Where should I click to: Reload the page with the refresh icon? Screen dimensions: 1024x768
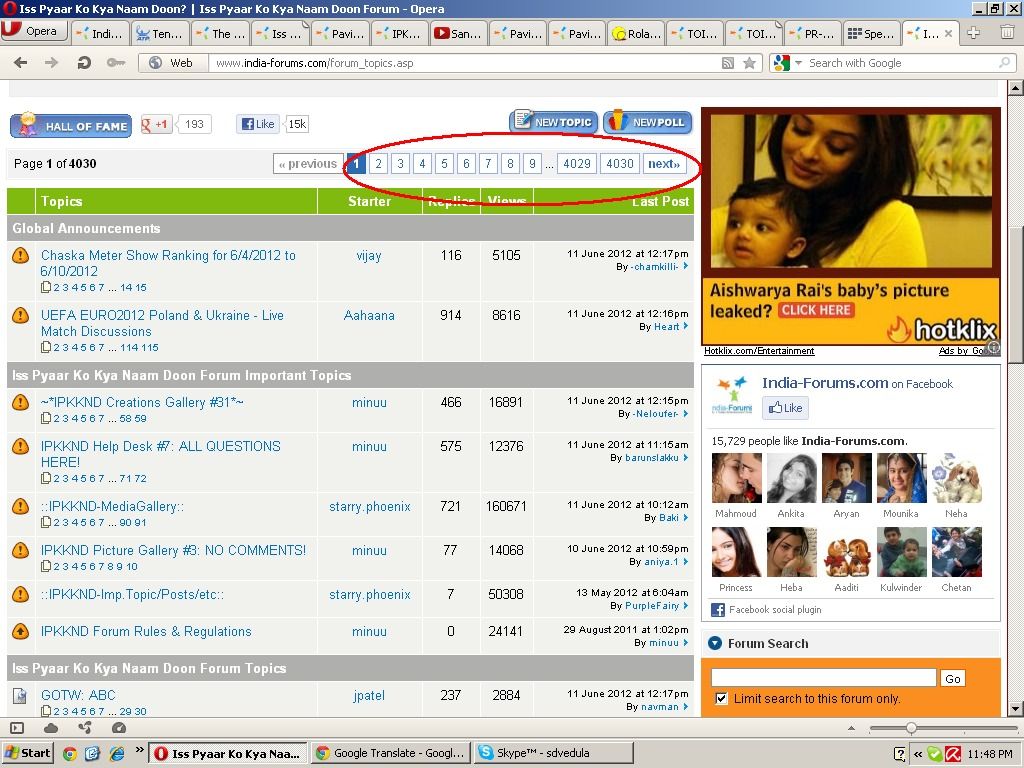(x=84, y=63)
